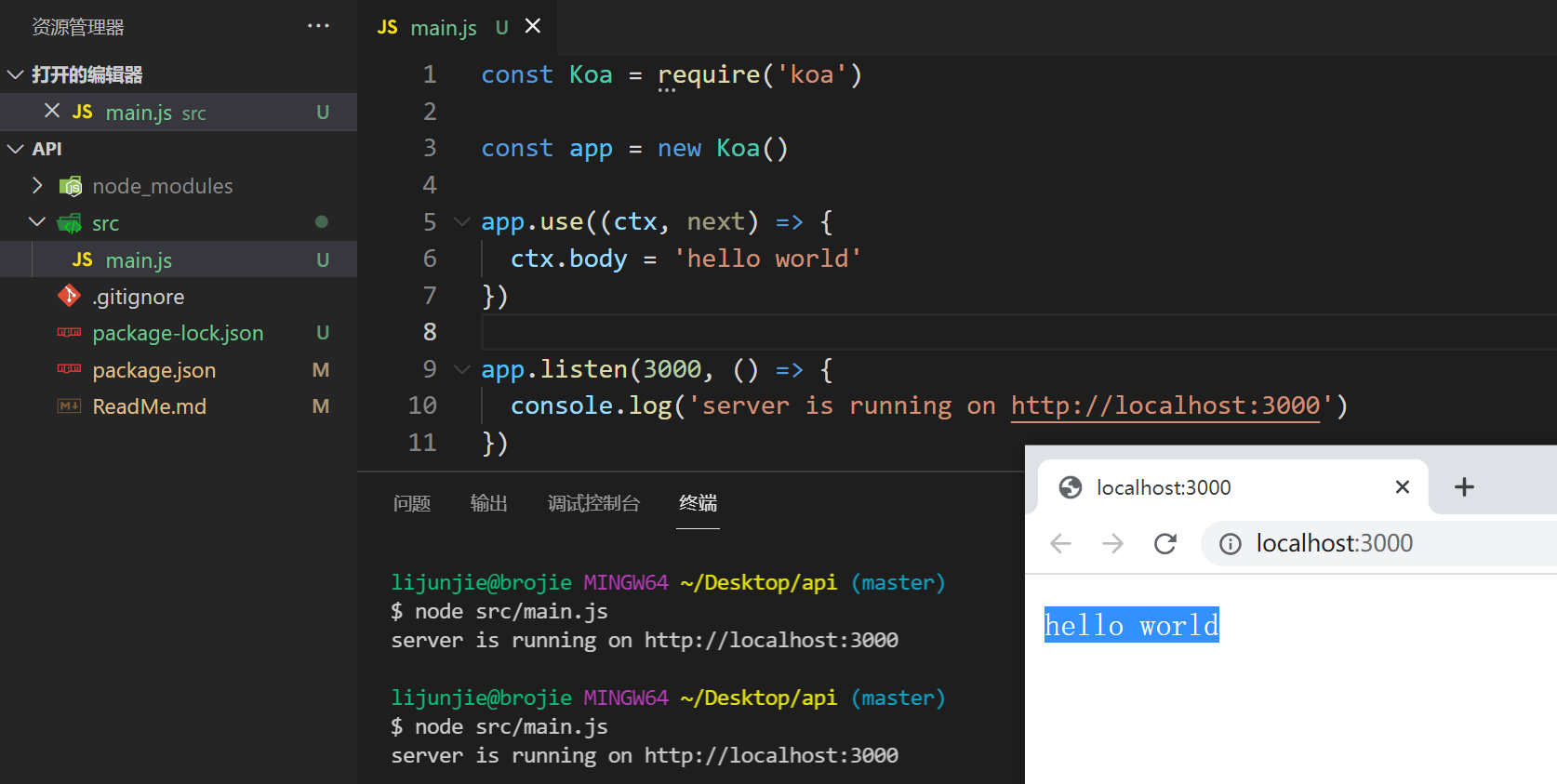
Task: Open the .gitignore file
Action: coord(139,297)
